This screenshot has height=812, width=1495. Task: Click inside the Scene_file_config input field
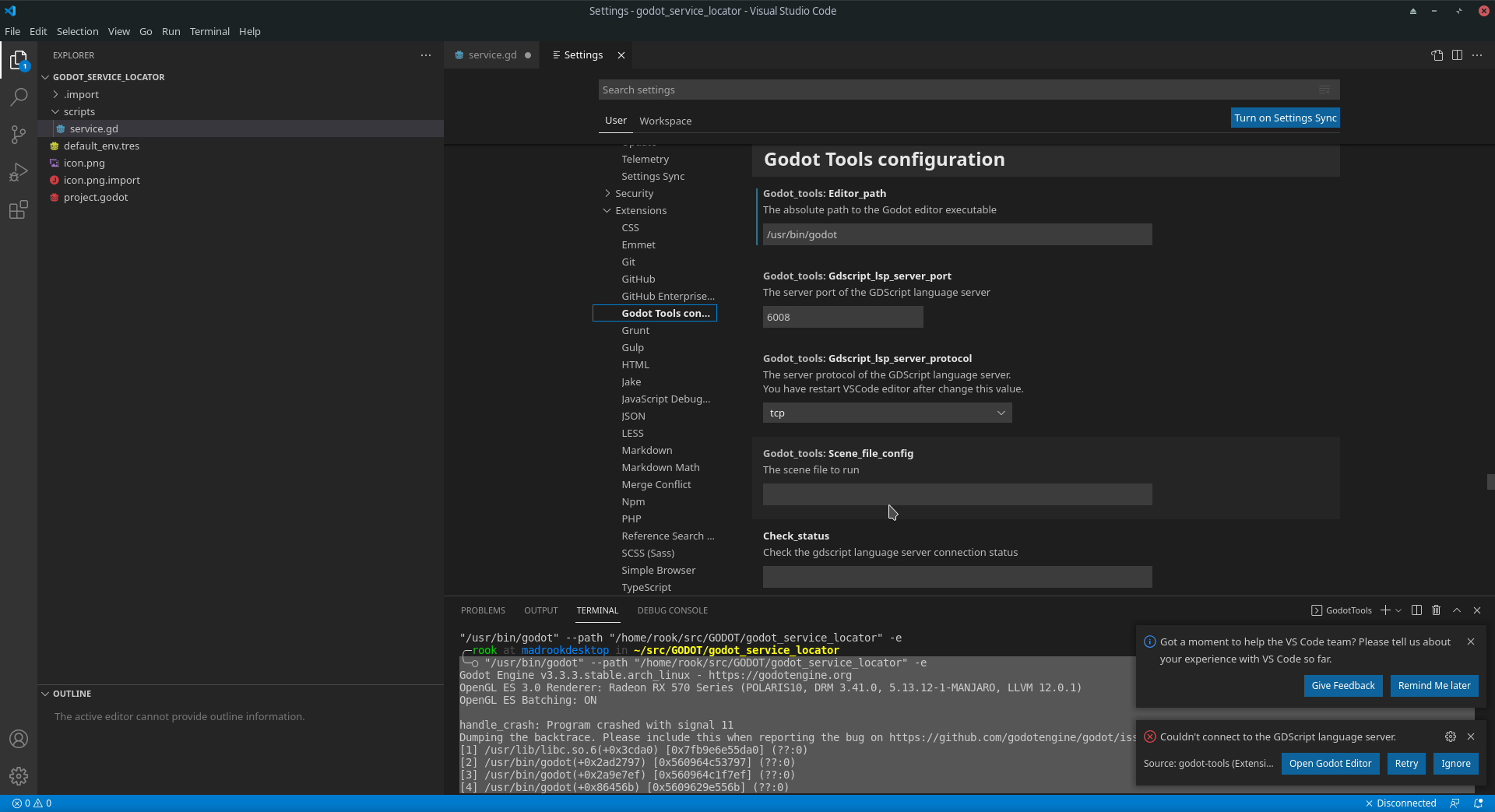point(956,494)
